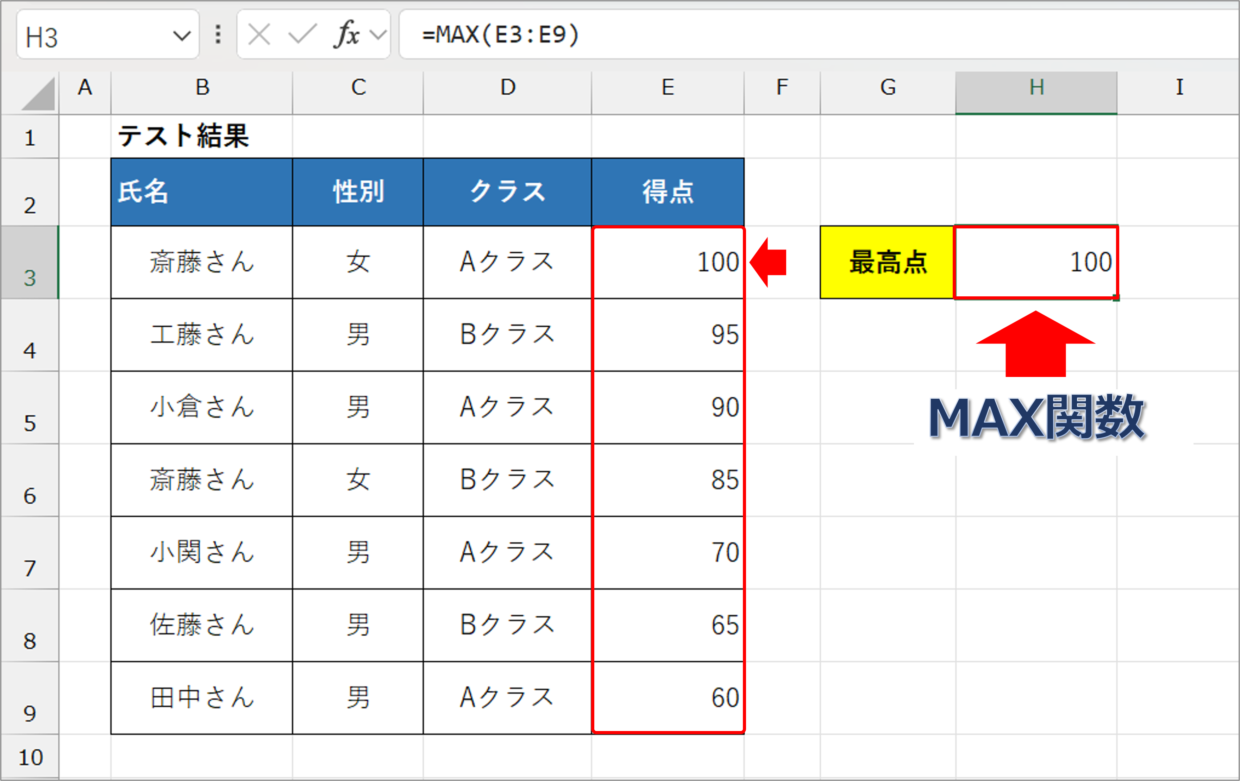The width and height of the screenshot is (1240, 781).
Task: Select row 1 header
Action: pyautogui.click(x=30, y=136)
